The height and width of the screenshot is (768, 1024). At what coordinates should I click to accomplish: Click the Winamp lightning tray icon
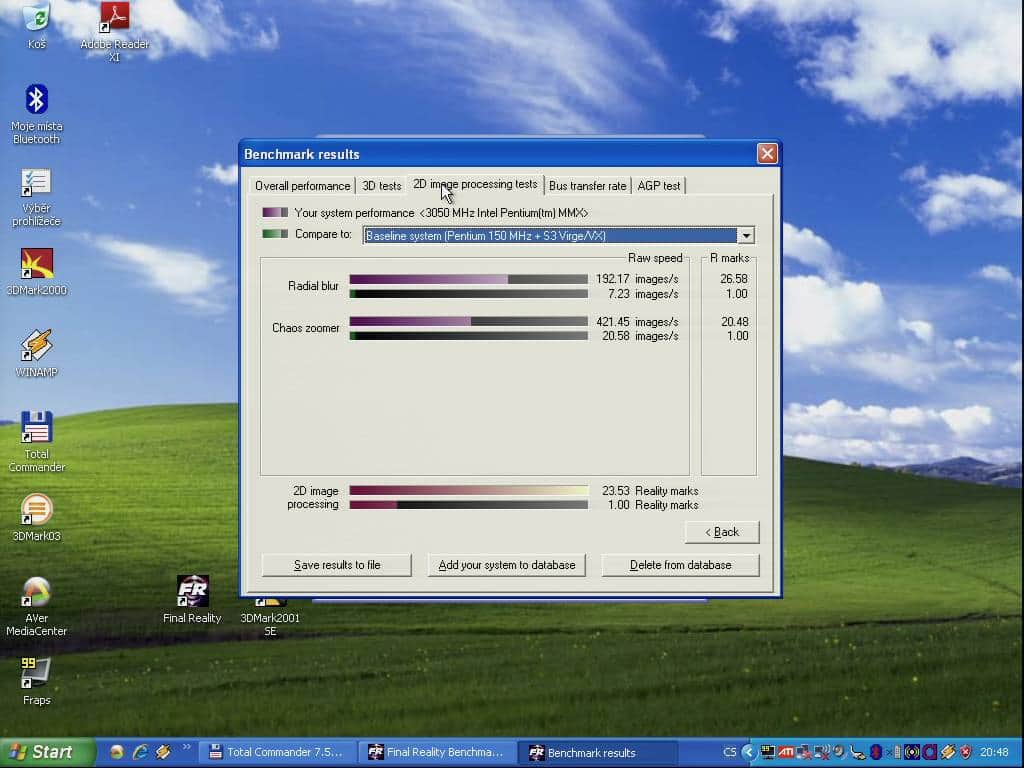(x=948, y=752)
